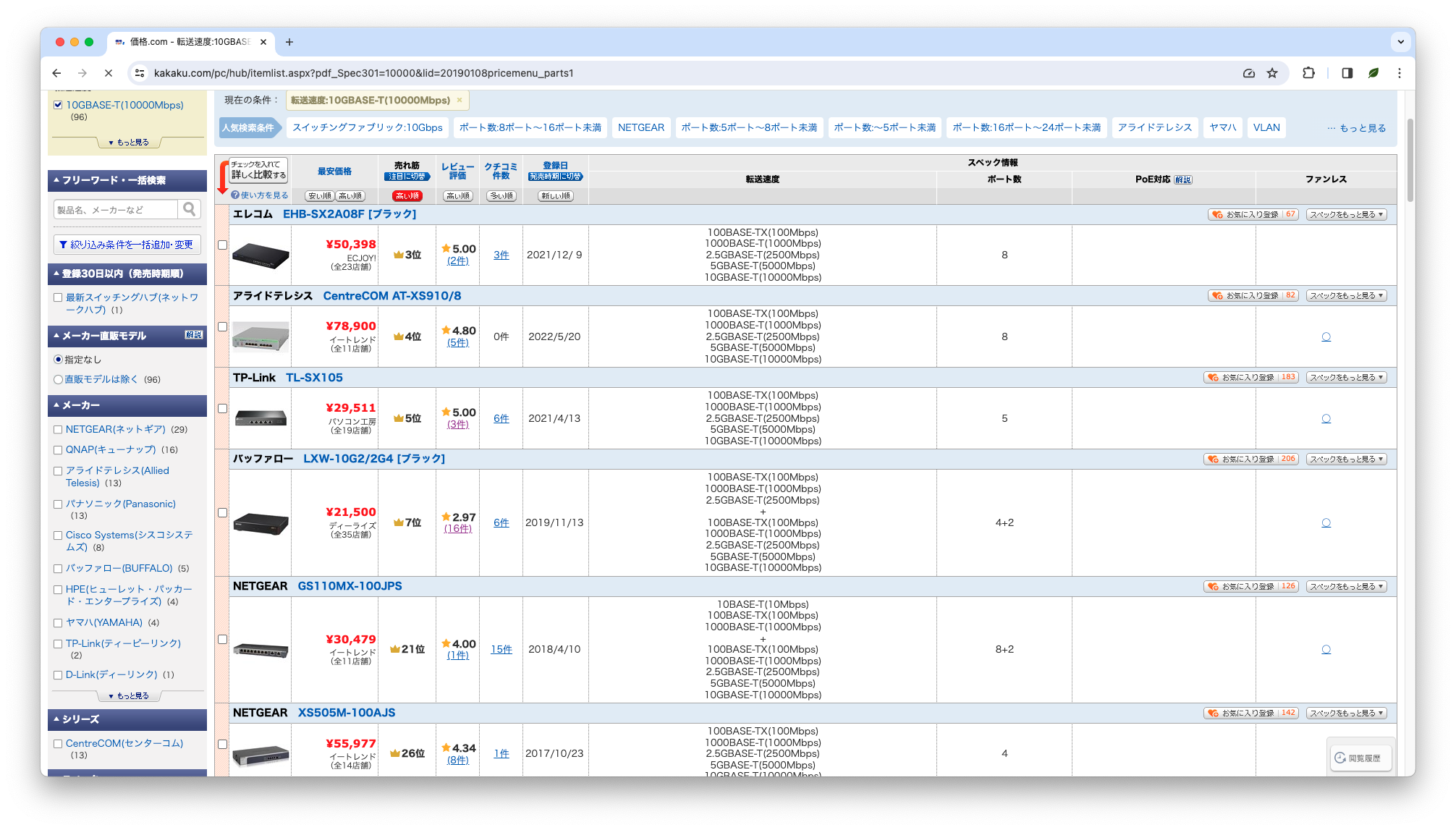Toggle the browser side panel icon
Viewport: 1456px width, 830px height.
(x=1347, y=73)
